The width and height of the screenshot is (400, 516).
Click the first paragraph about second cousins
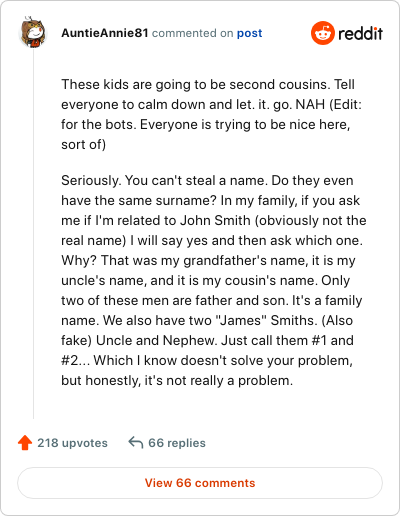211,114
